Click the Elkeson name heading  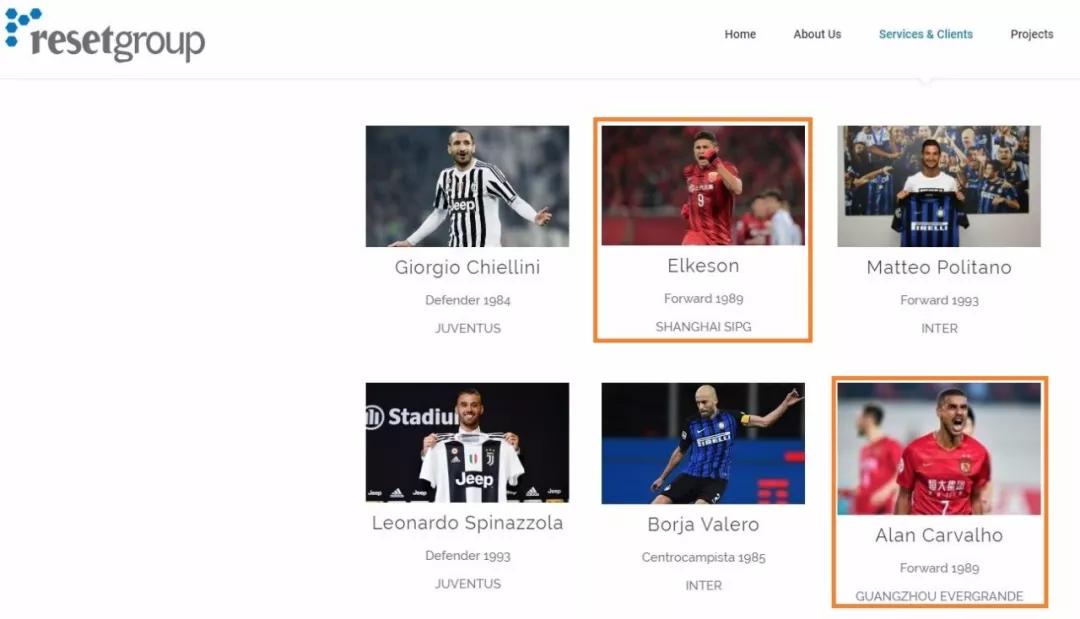(x=703, y=266)
